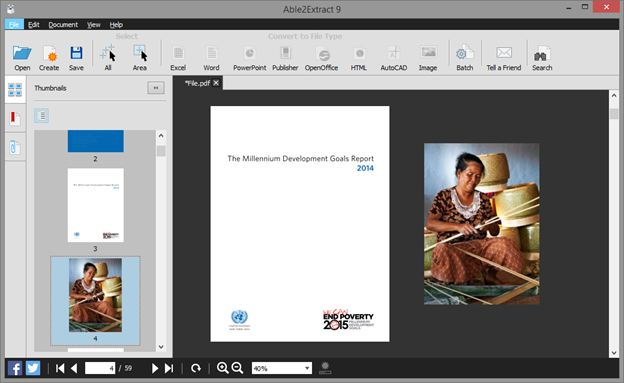Go to next page
The width and height of the screenshot is (624, 383).
coord(155,368)
